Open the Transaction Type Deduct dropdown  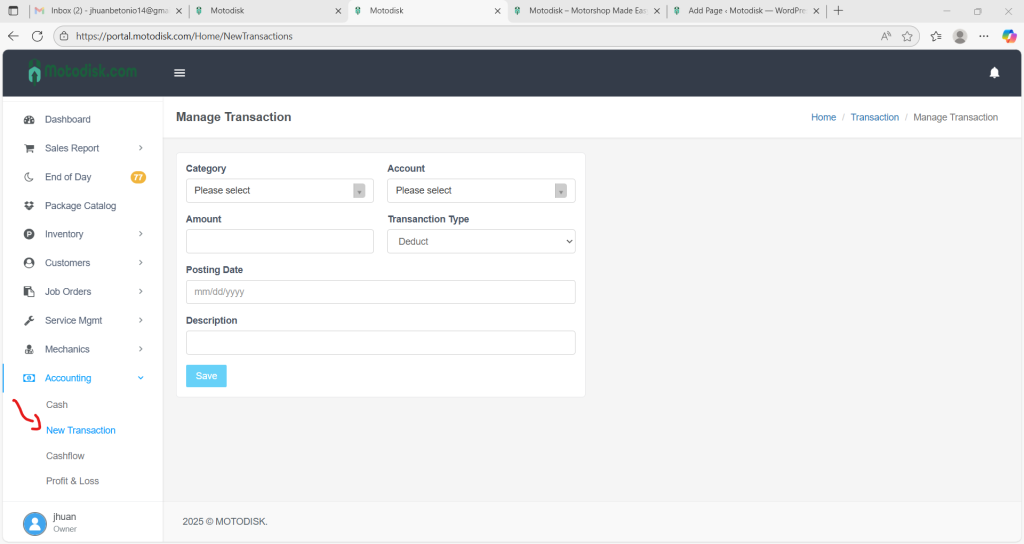480,241
